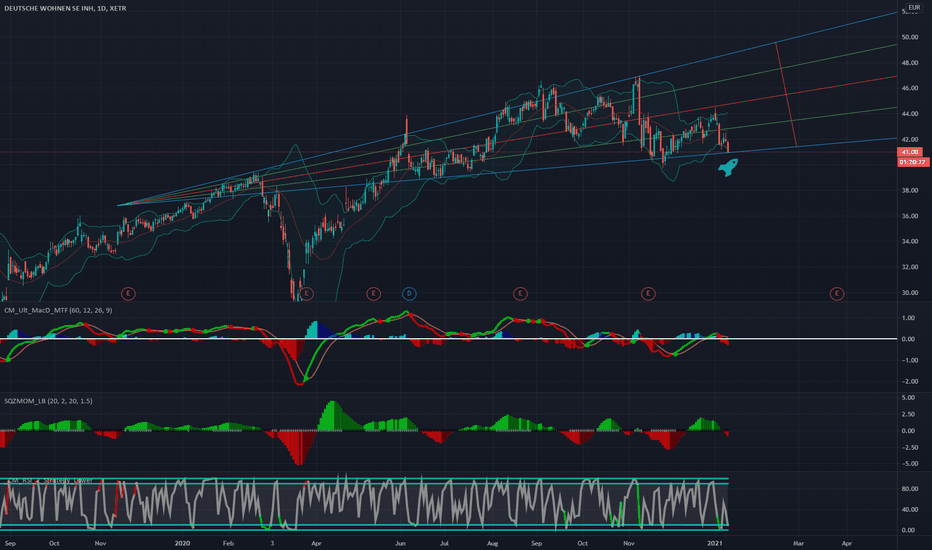This screenshot has width=932, height=550.
Task: Open the blue dividend D marker
Action: (x=409, y=293)
